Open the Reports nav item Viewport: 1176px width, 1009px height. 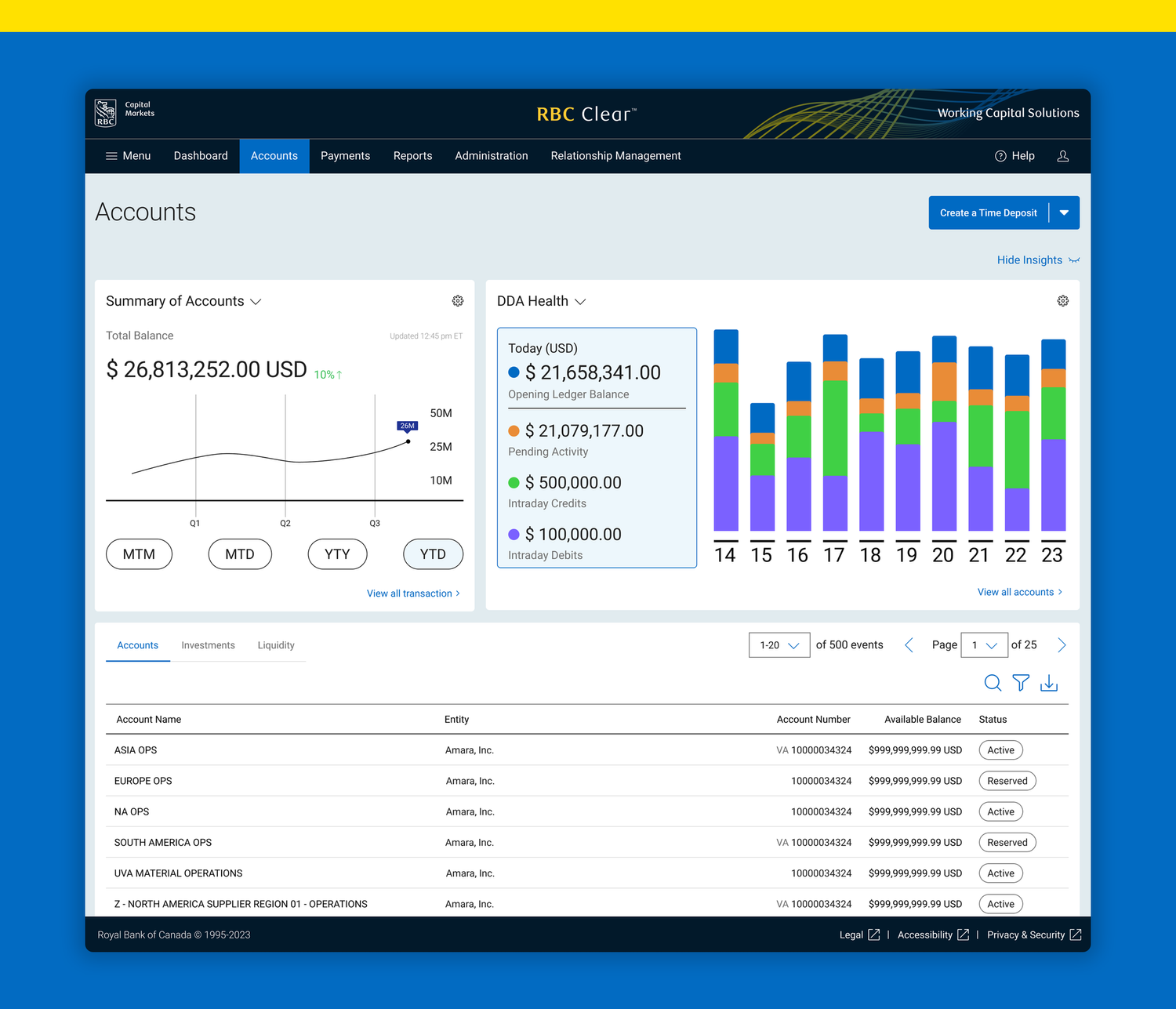coord(412,156)
